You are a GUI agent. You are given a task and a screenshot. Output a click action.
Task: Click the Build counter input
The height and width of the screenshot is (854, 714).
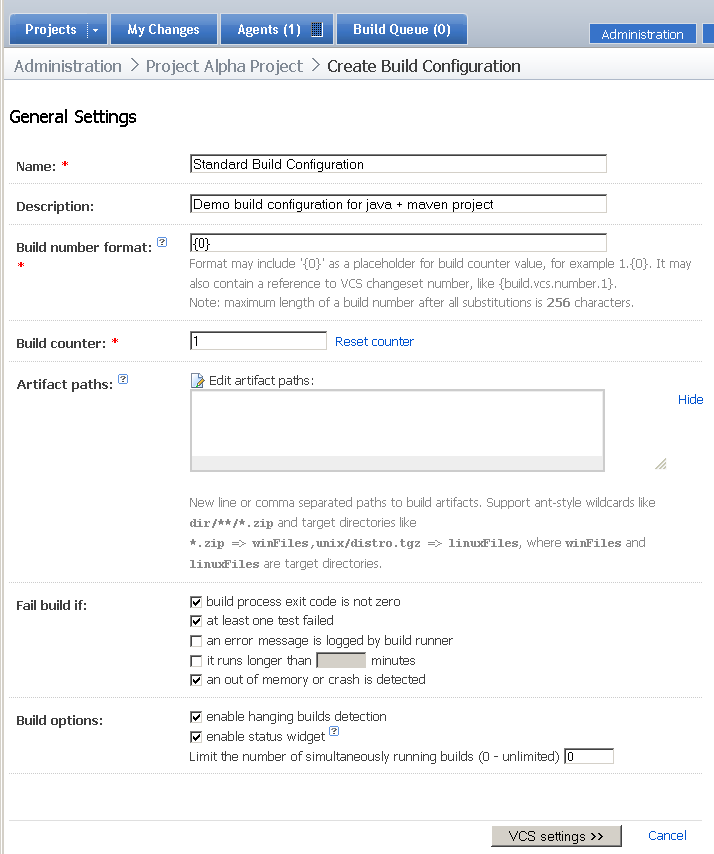258,341
